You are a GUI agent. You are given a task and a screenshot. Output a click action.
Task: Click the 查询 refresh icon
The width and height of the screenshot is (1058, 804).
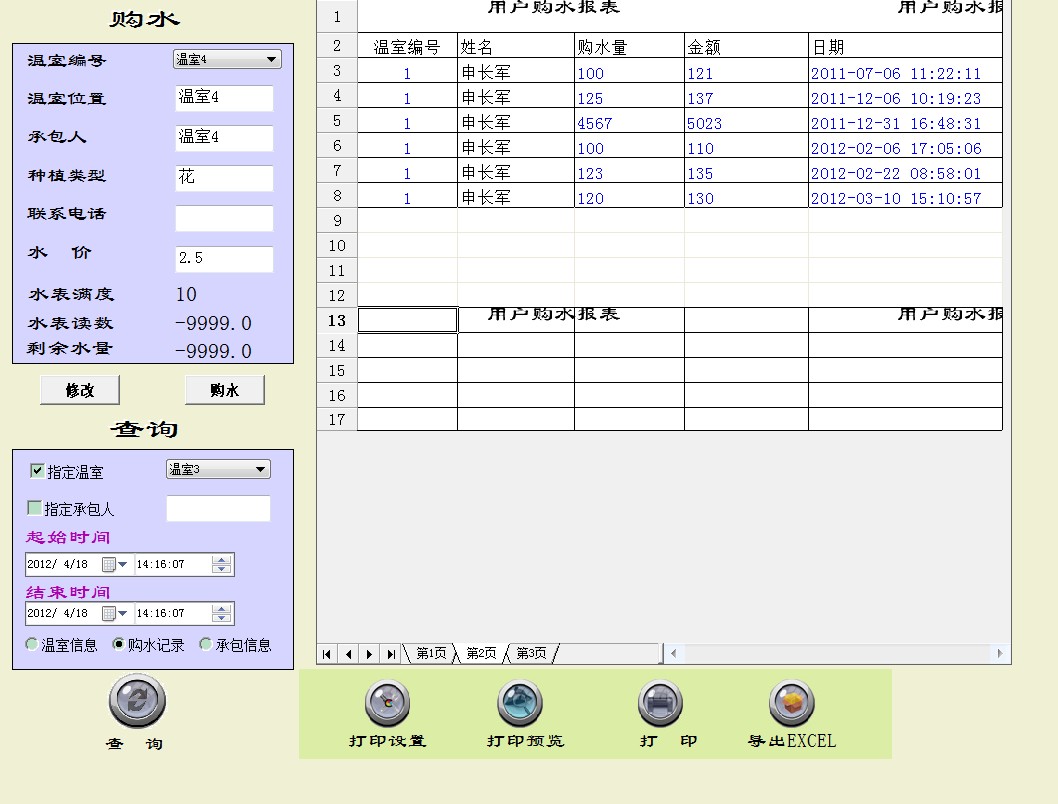(137, 701)
